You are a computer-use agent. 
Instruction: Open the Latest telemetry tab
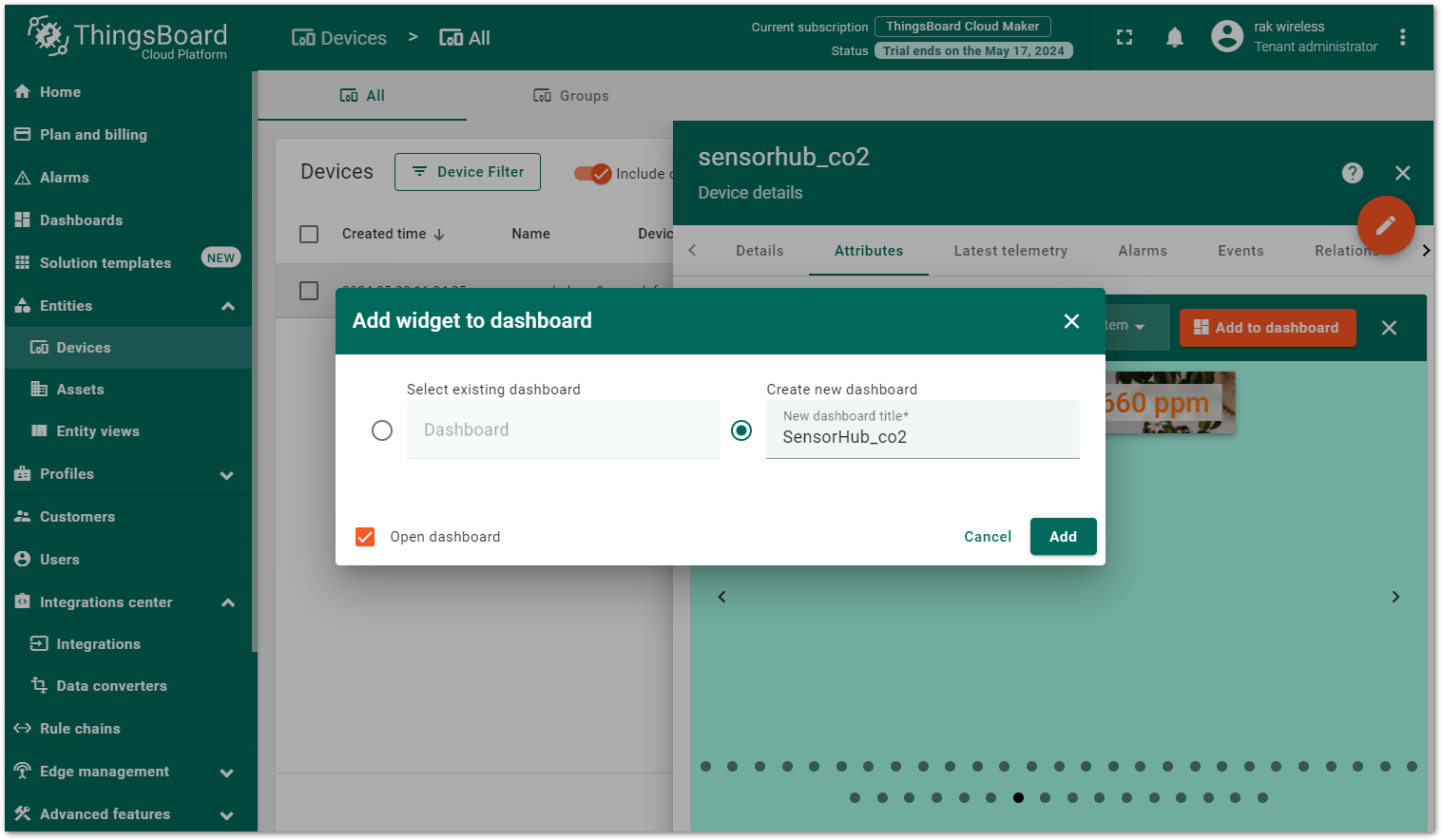[1010, 251]
